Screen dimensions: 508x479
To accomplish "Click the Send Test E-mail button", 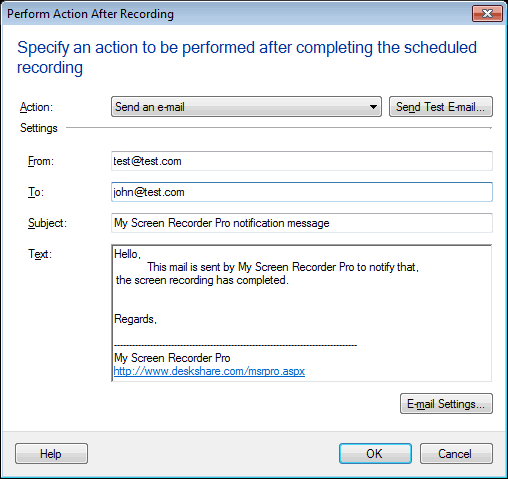I will coord(441,107).
